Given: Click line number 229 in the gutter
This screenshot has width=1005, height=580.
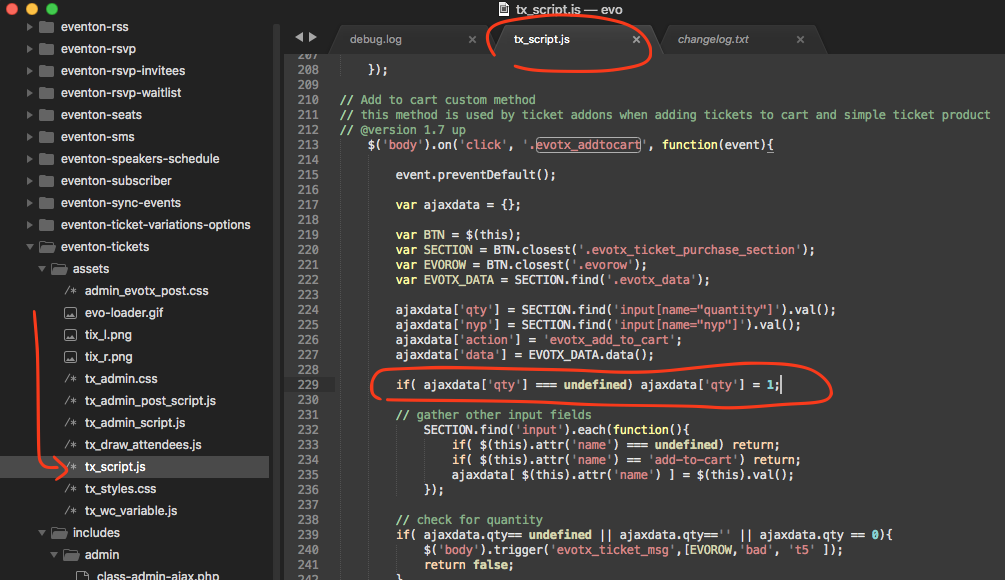Looking at the screenshot, I should pos(307,385).
